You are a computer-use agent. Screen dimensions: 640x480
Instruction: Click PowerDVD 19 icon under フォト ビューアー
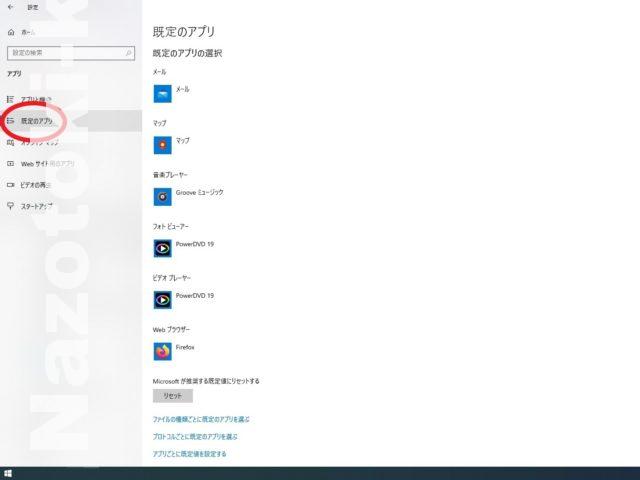163,248
